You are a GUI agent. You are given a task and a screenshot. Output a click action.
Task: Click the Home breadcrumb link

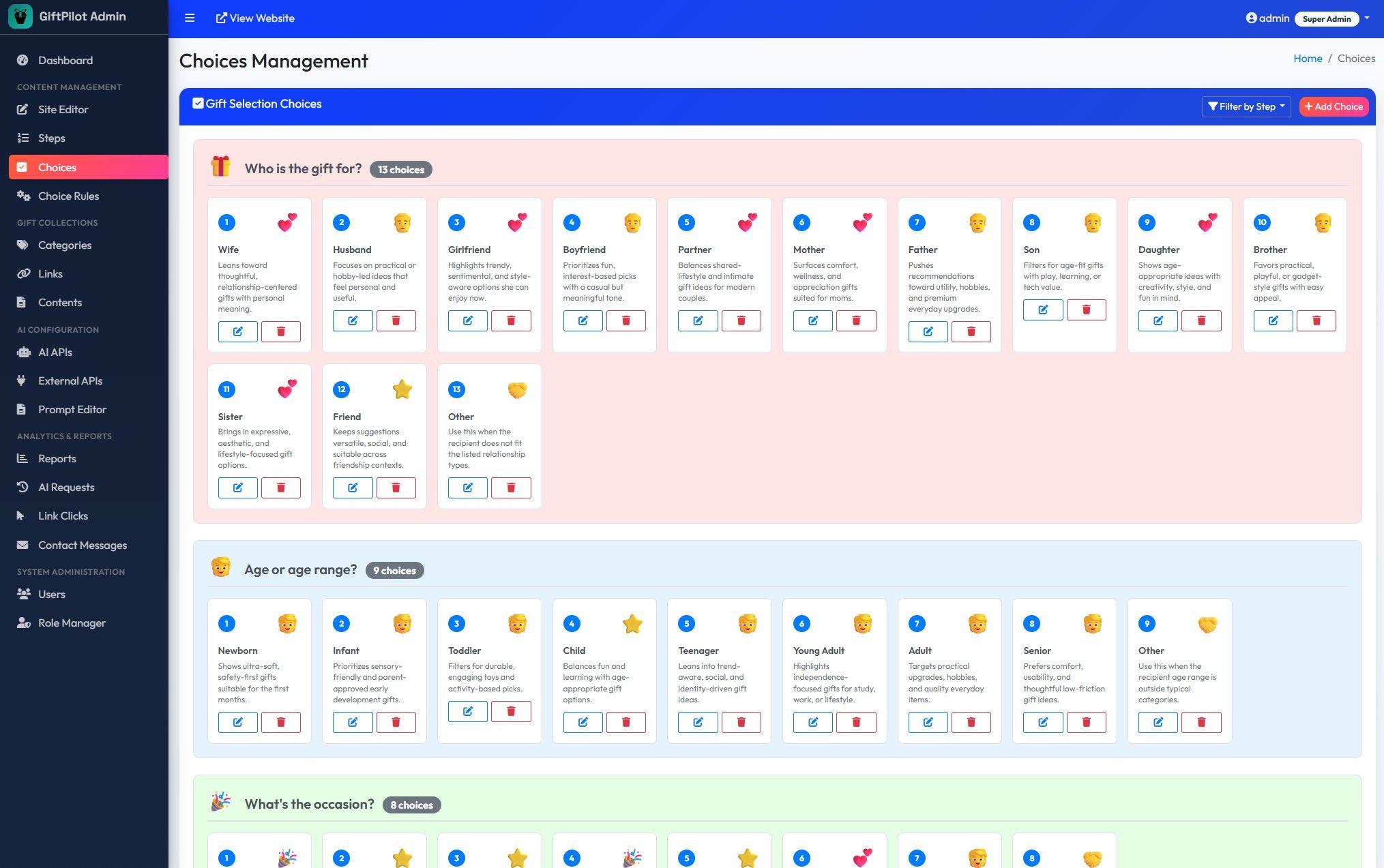(x=1307, y=59)
